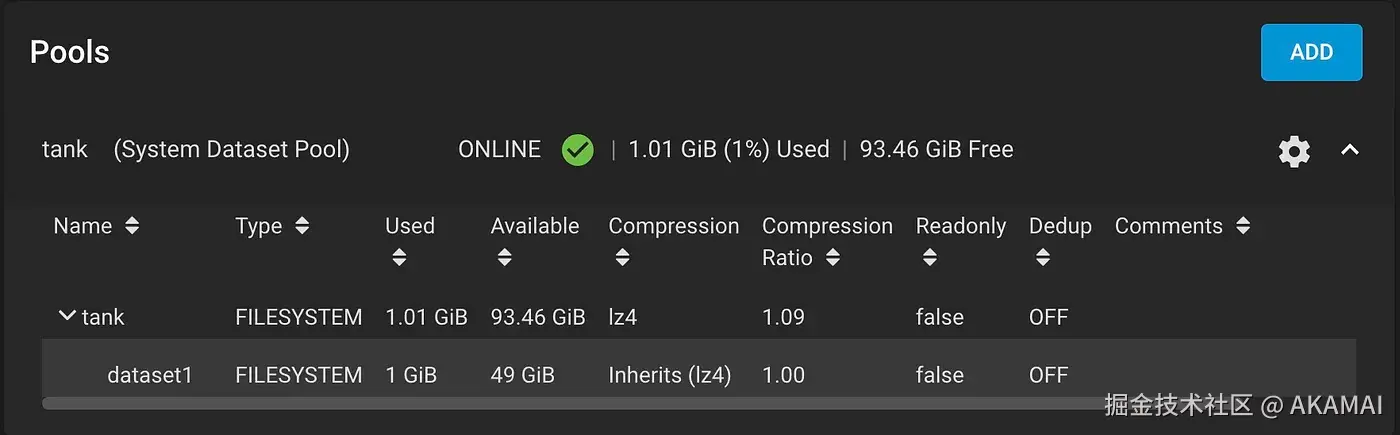Viewport: 1400px width, 435px height.
Task: Collapse the tank dataset tree row
Action: (x=67, y=316)
